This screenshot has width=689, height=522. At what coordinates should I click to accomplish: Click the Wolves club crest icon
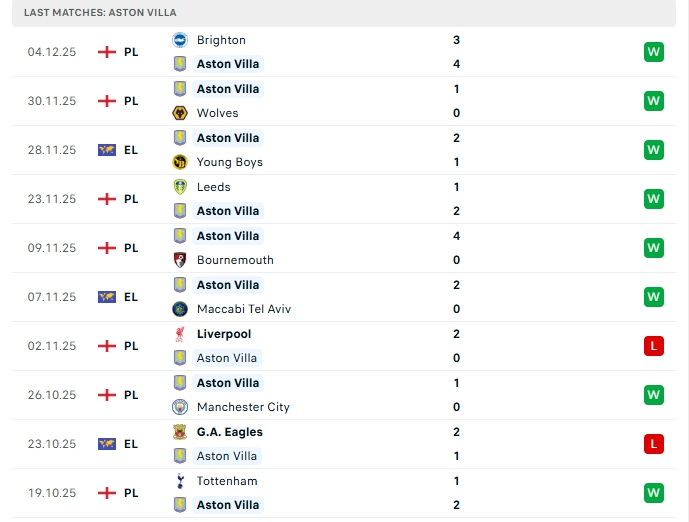[180, 113]
